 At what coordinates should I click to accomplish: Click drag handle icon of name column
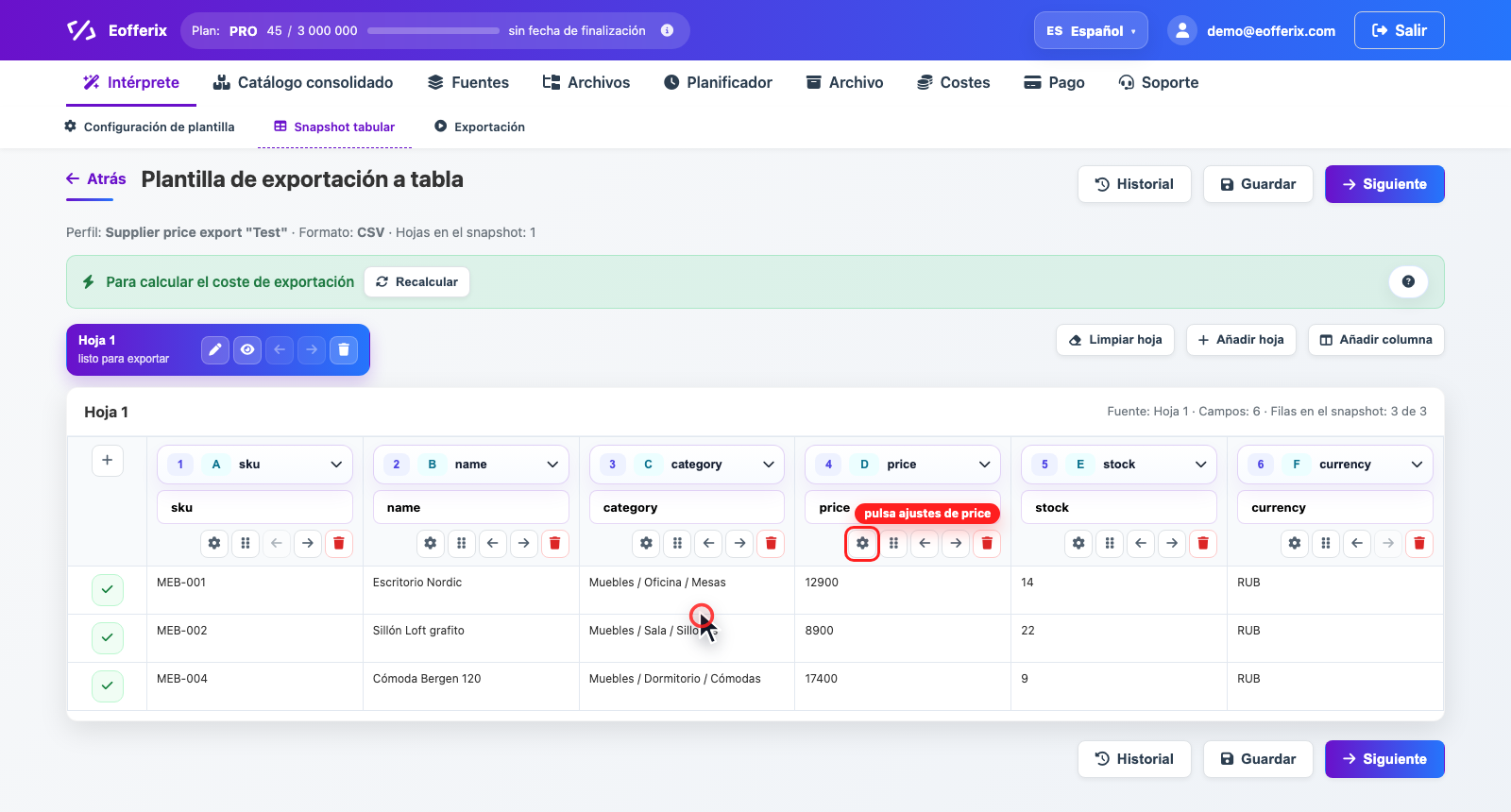coord(462,543)
